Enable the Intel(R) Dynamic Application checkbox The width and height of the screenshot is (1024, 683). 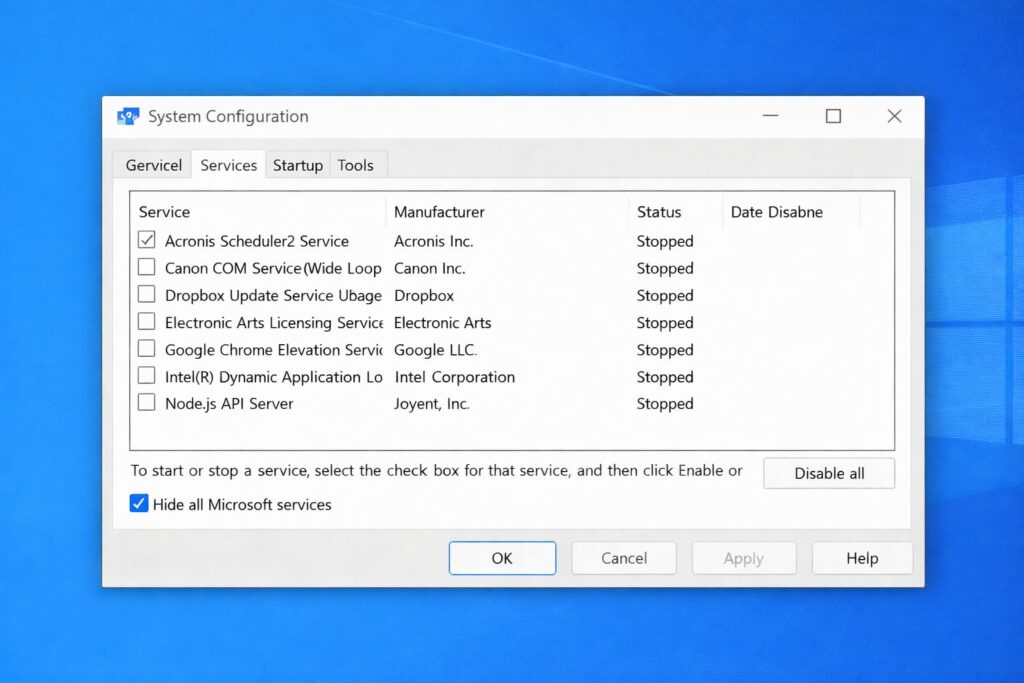pyautogui.click(x=147, y=376)
